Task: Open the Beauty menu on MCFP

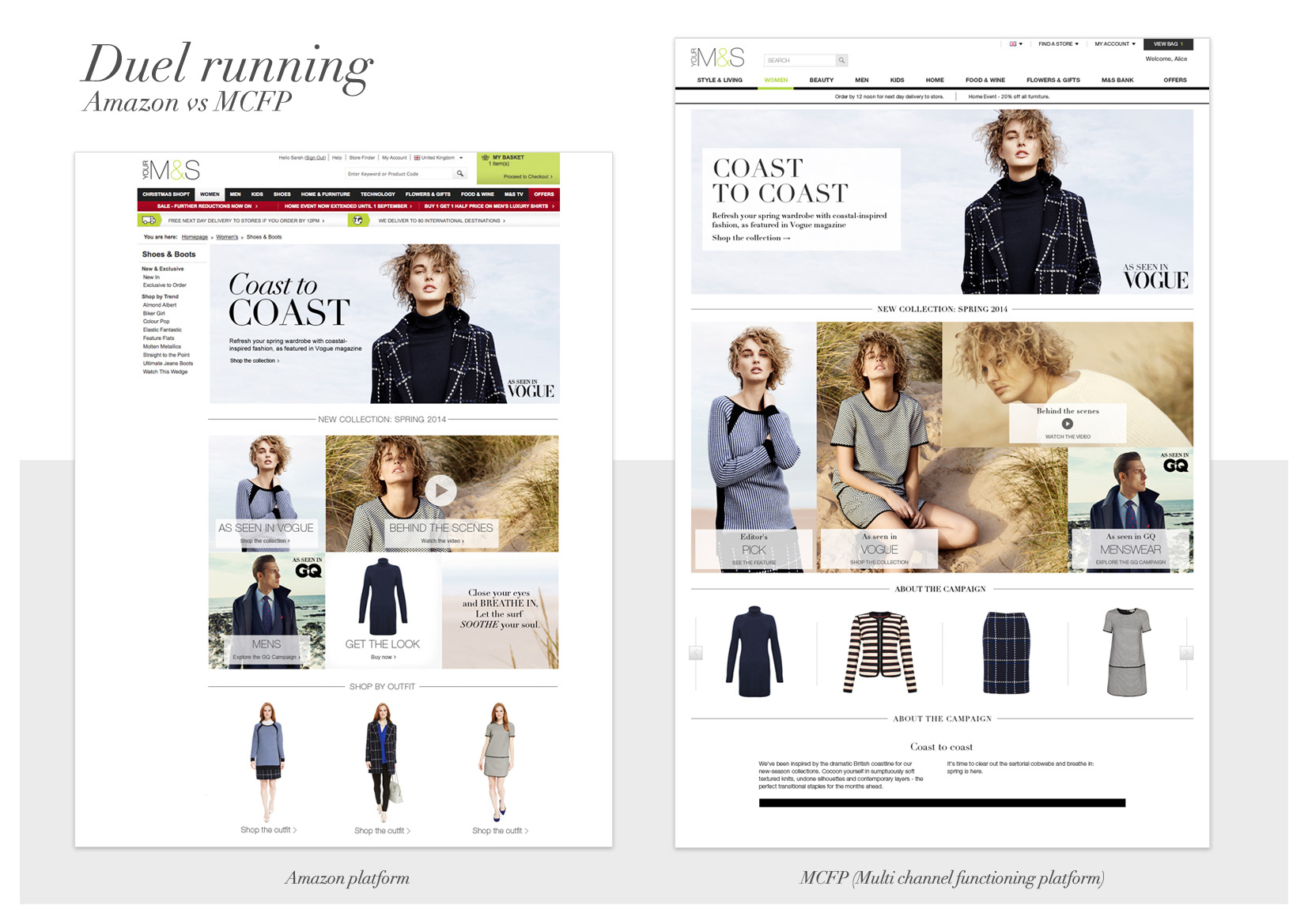Action: [822, 80]
